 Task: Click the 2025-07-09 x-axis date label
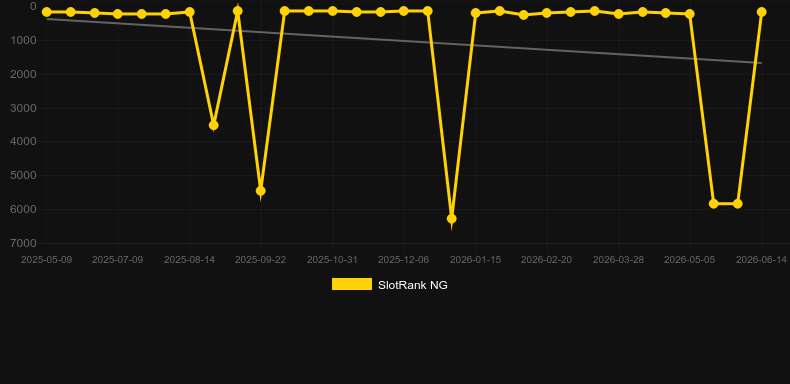click(117, 260)
